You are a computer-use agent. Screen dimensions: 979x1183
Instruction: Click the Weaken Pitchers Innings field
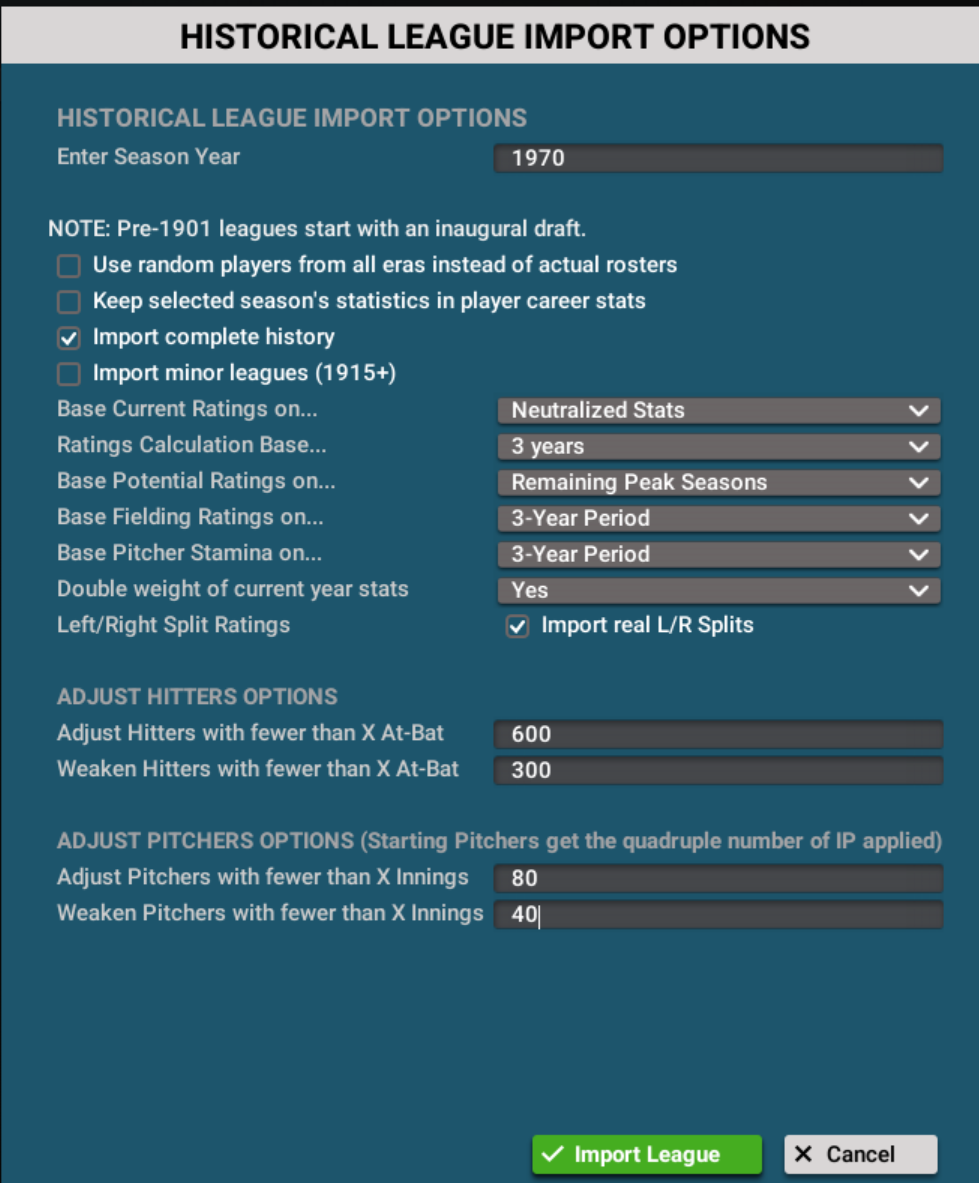(x=718, y=915)
